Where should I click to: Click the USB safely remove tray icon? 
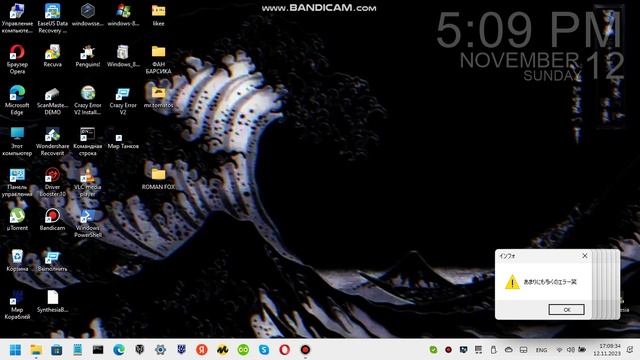pos(493,350)
